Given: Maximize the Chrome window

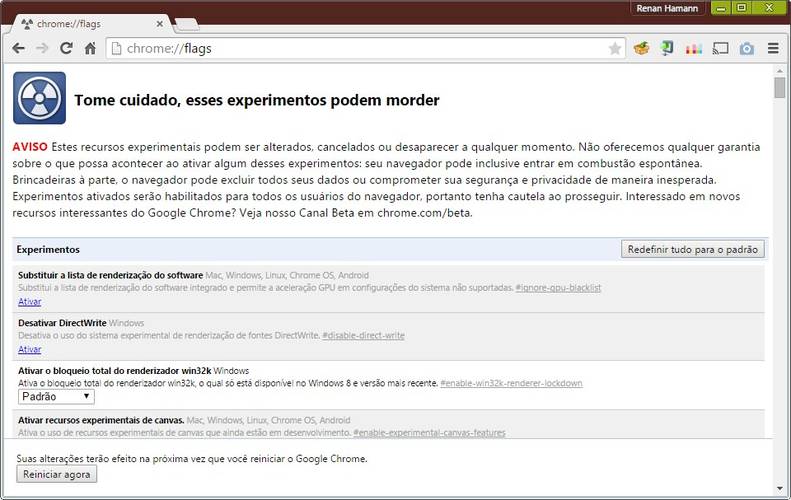Looking at the screenshot, I should (742, 8).
